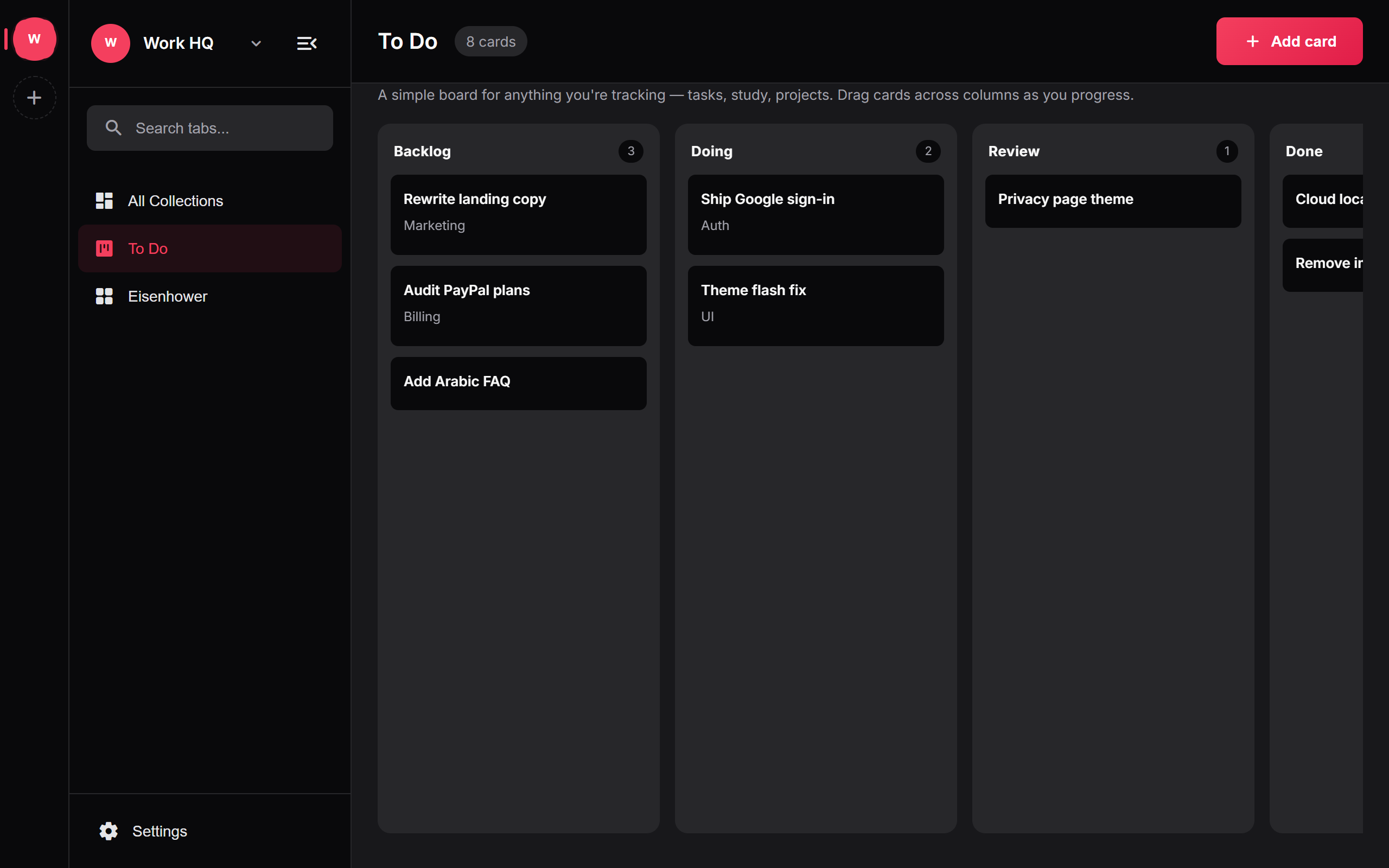Viewport: 1389px width, 868px height.
Task: Click the Add card button
Action: point(1289,41)
